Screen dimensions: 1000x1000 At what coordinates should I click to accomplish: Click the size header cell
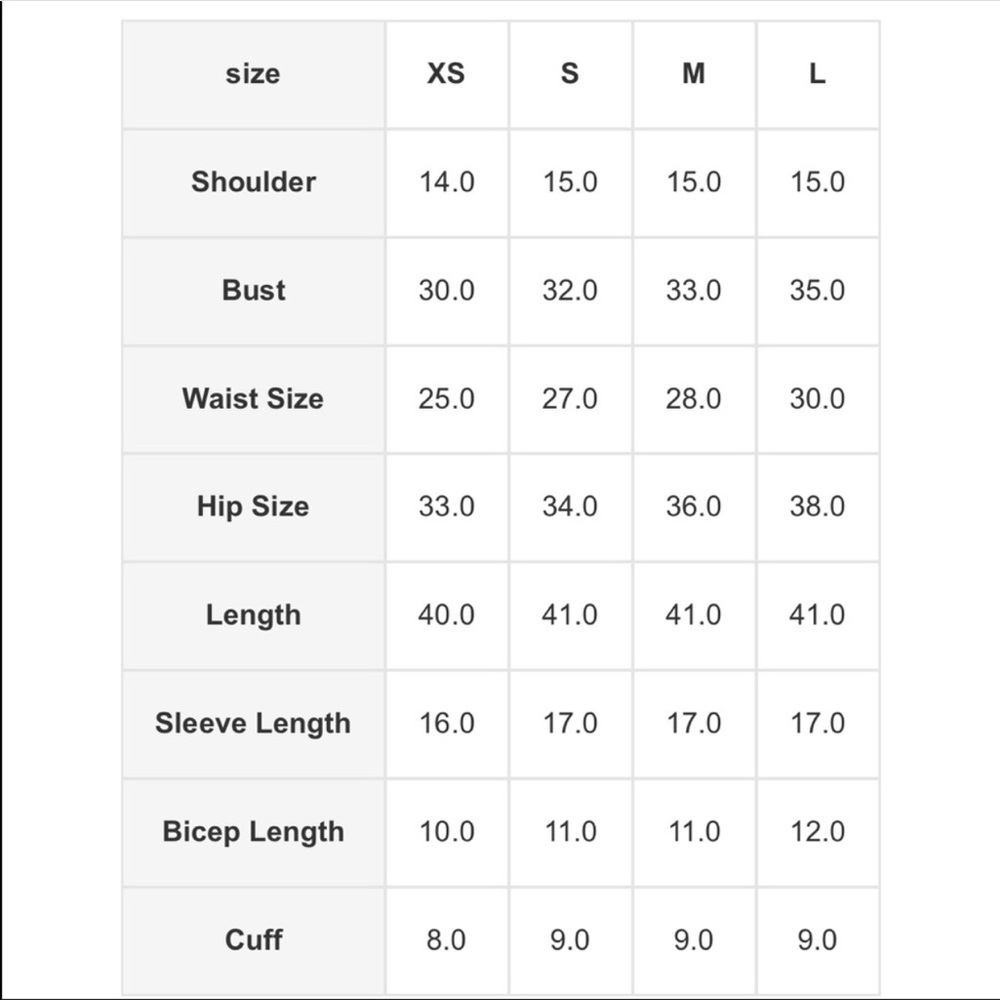tap(253, 74)
